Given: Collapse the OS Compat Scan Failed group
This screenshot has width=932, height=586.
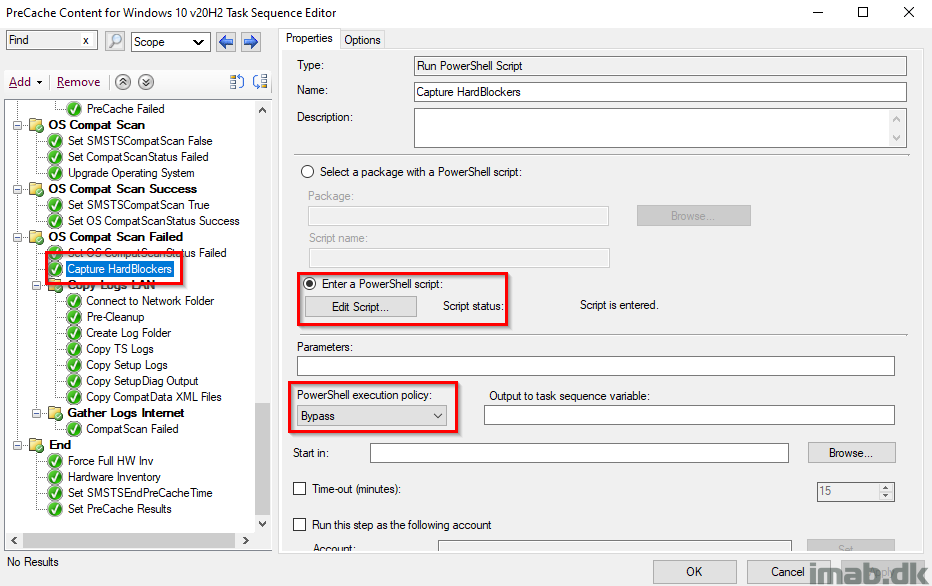Looking at the screenshot, I should click(x=18, y=237).
